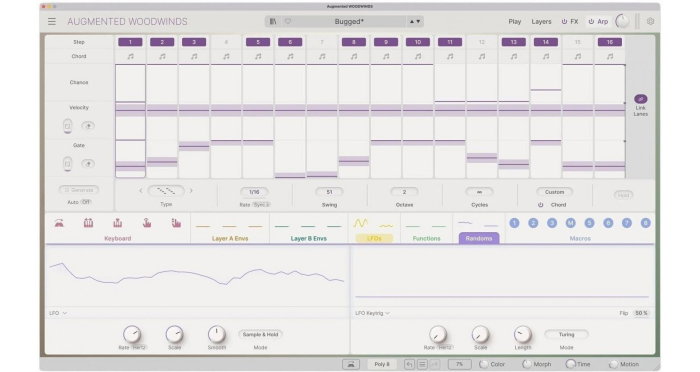Viewport: 700px width, 372px height.
Task: Click the Velocity lane upload arrow icon
Action: (x=88, y=126)
